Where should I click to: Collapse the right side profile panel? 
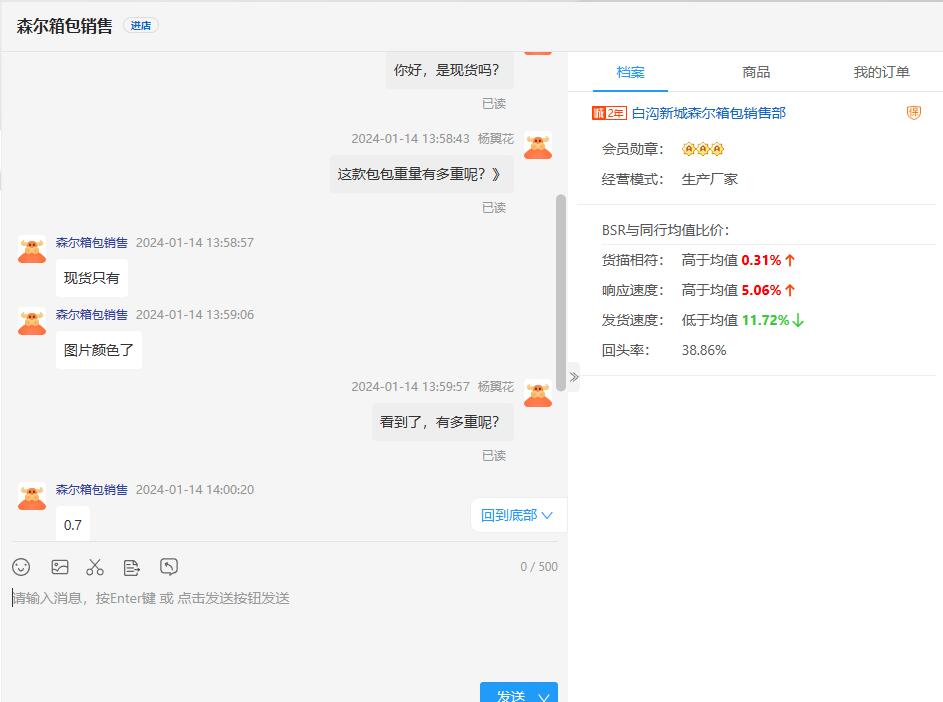coord(574,377)
